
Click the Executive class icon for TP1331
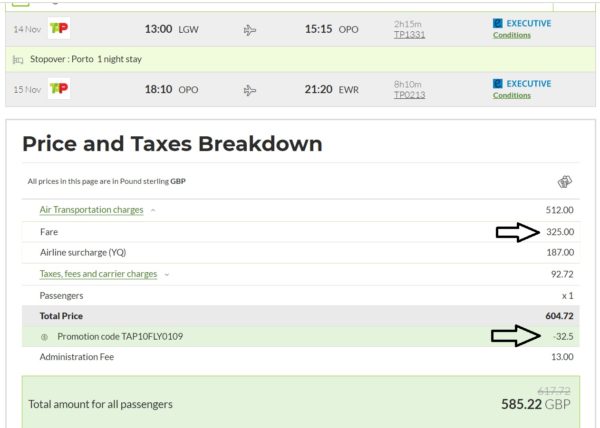[x=499, y=23]
